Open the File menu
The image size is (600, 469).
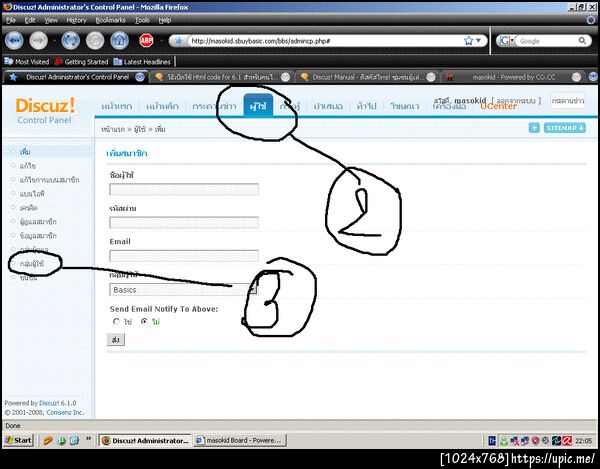pyautogui.click(x=11, y=20)
